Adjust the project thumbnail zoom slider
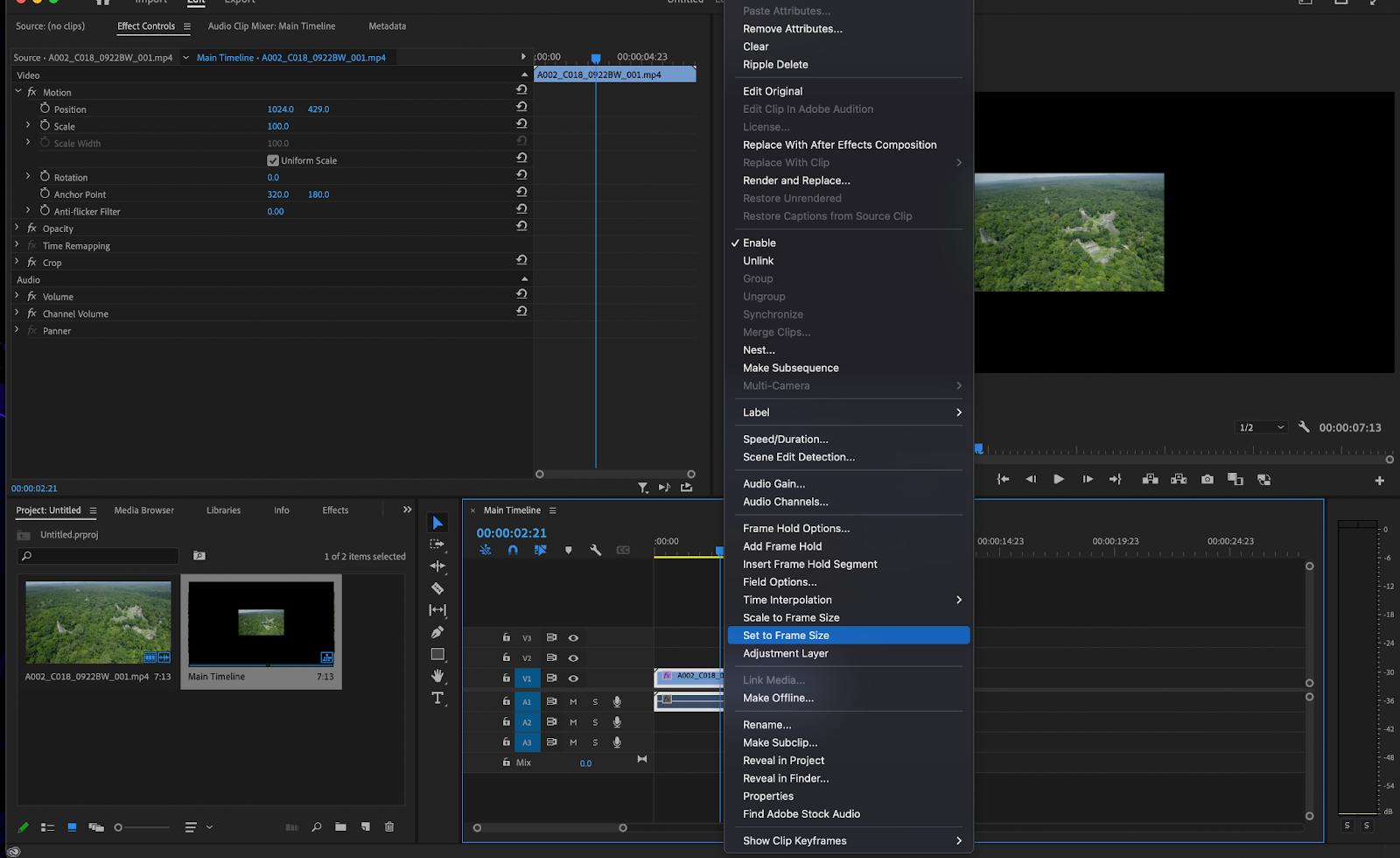This screenshot has height=858, width=1400. (142, 827)
